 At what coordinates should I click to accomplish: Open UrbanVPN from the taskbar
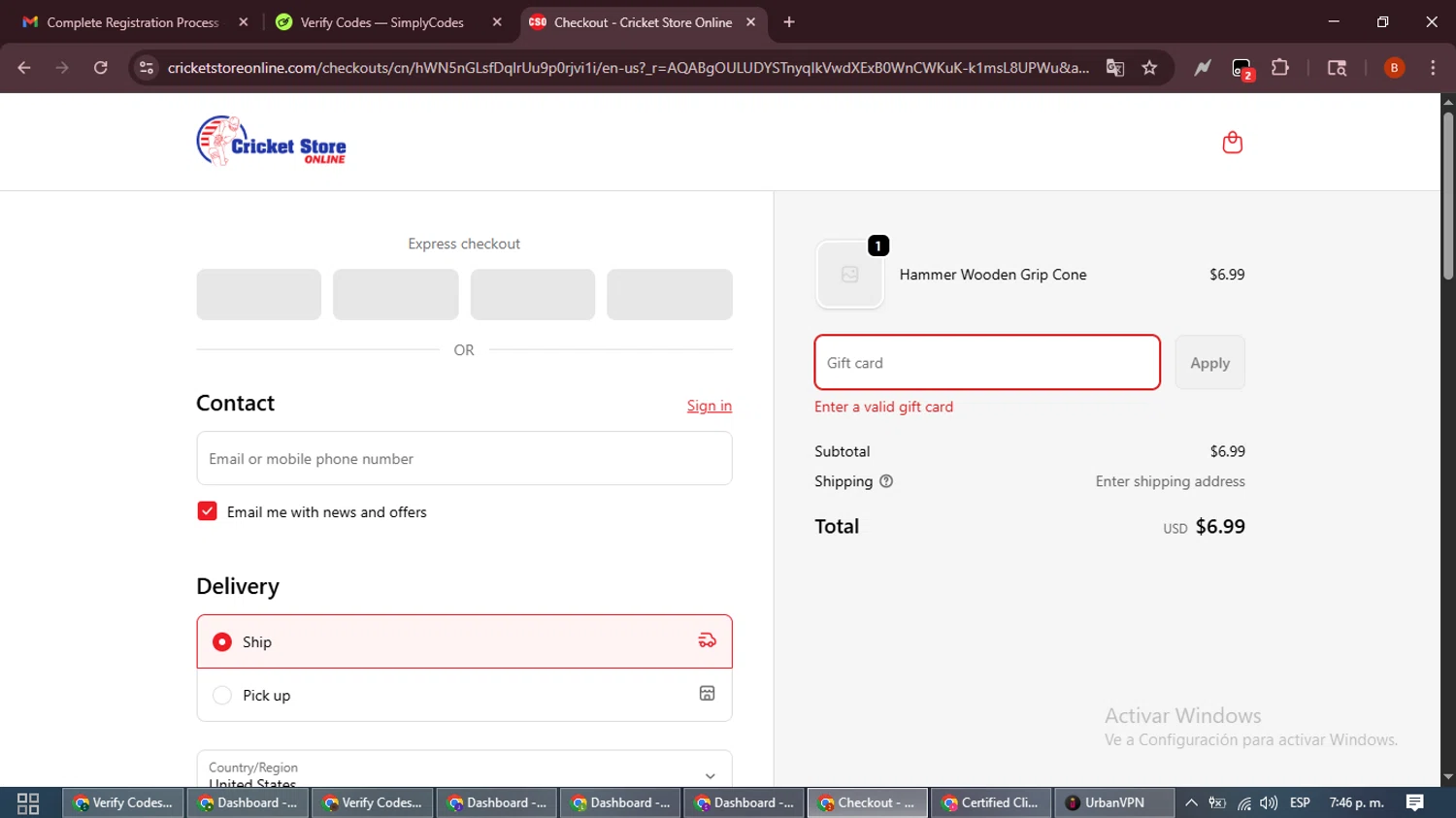click(x=1113, y=802)
